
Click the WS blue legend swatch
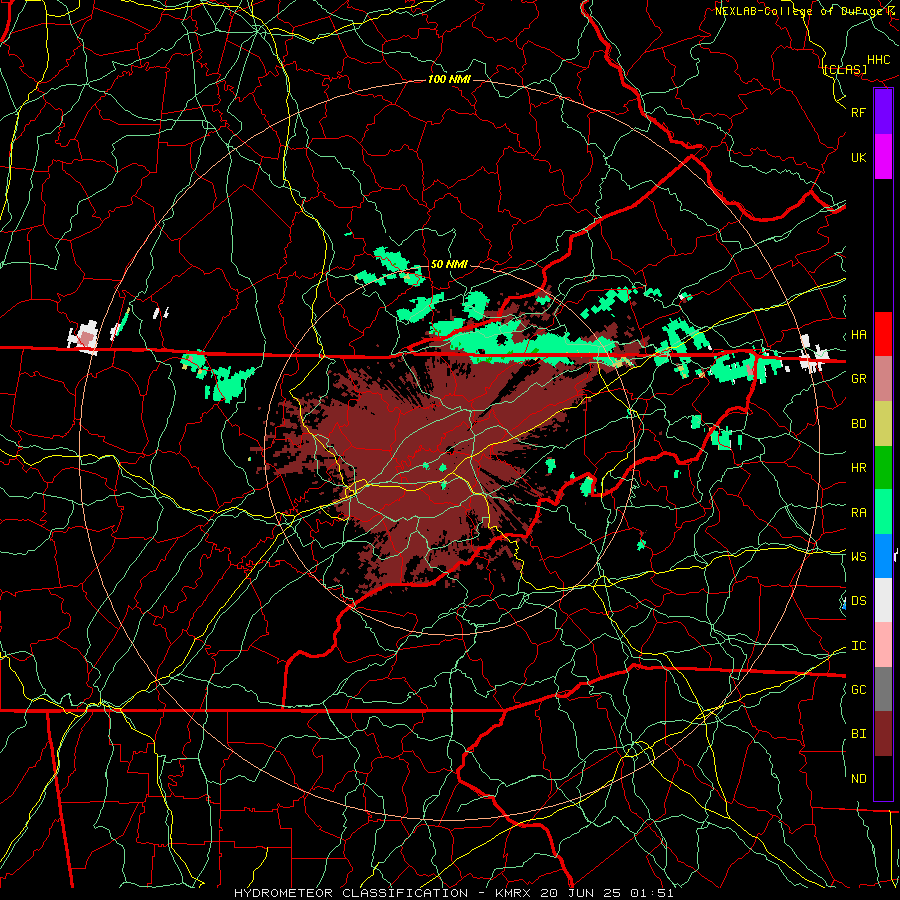pos(883,556)
